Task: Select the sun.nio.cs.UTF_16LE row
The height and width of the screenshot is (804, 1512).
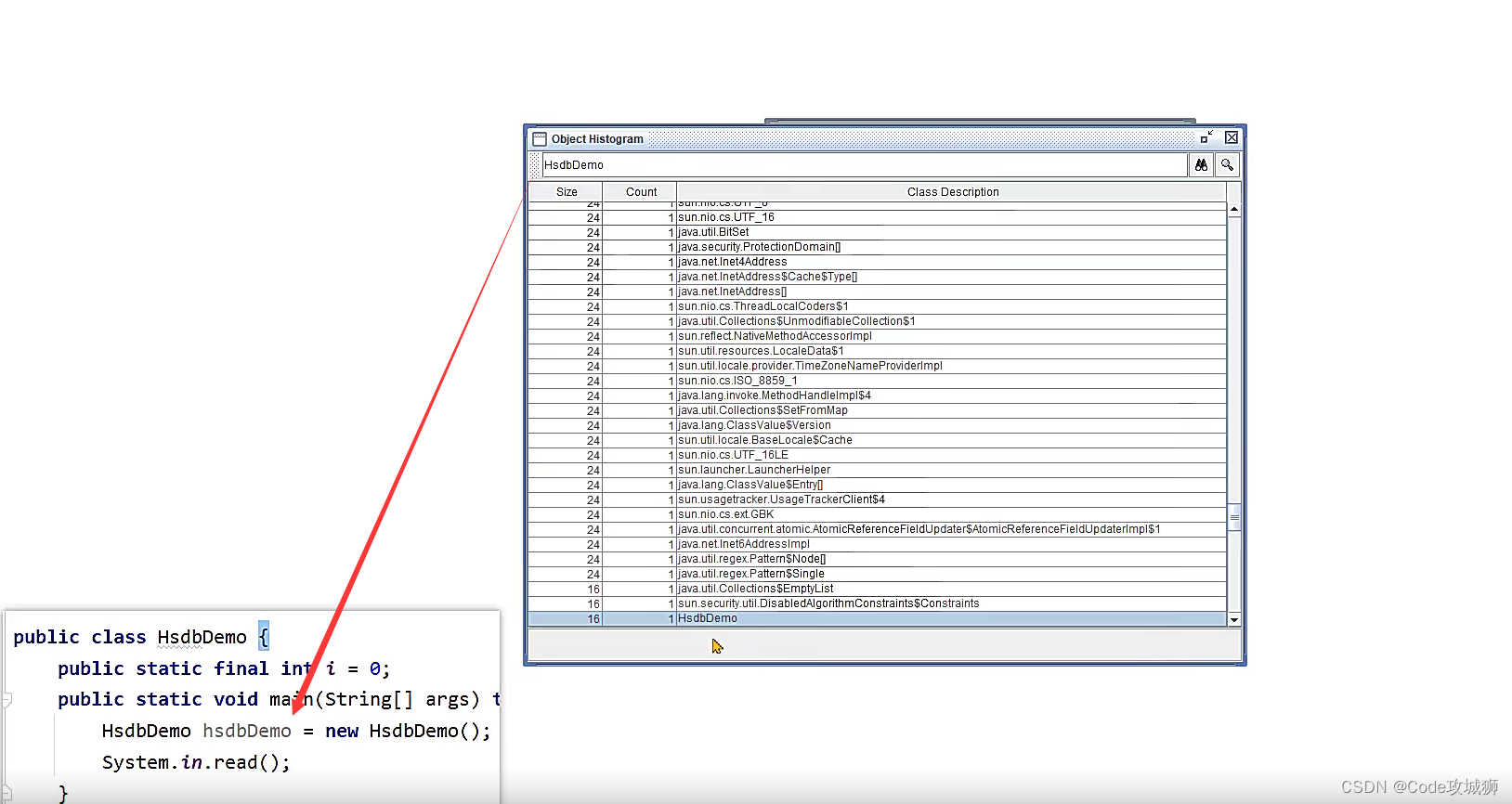Action: pyautogui.click(x=878, y=455)
